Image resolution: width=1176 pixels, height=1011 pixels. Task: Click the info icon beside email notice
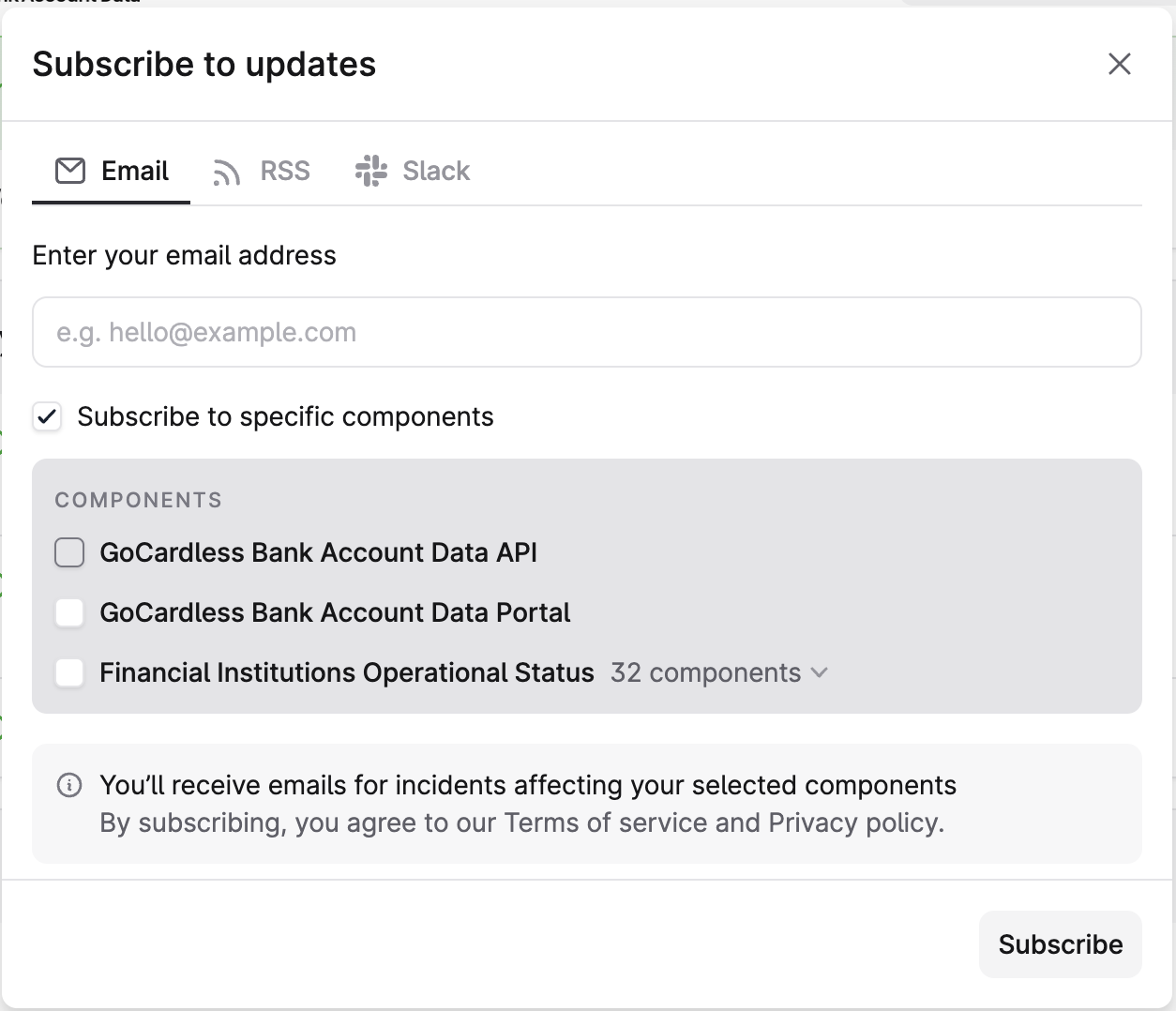[x=69, y=785]
